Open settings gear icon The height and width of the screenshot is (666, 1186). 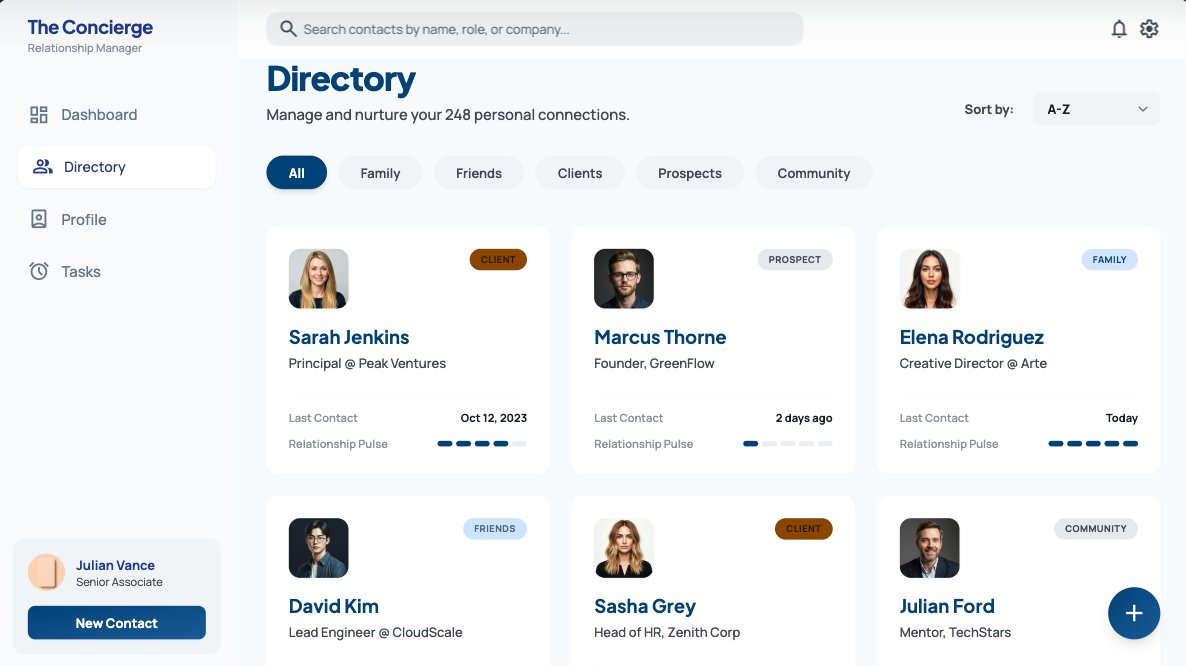(1149, 29)
